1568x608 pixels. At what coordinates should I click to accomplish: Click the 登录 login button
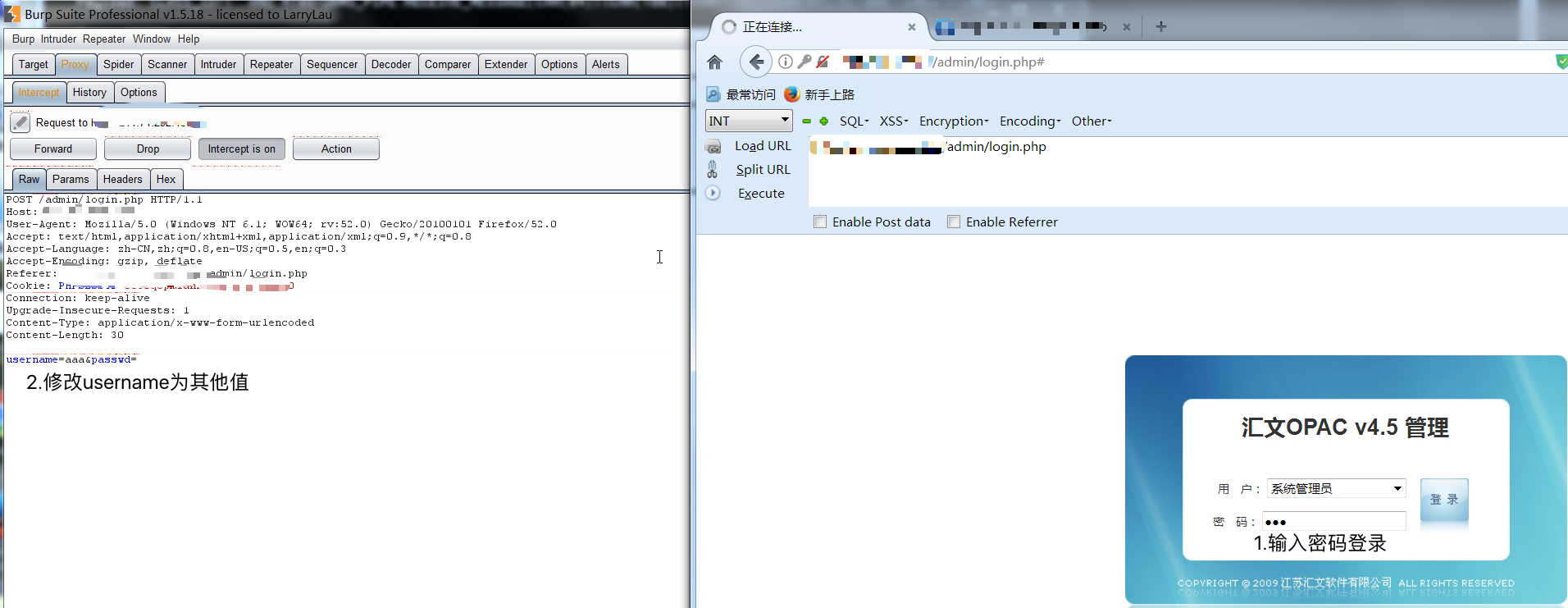pyautogui.click(x=1444, y=500)
